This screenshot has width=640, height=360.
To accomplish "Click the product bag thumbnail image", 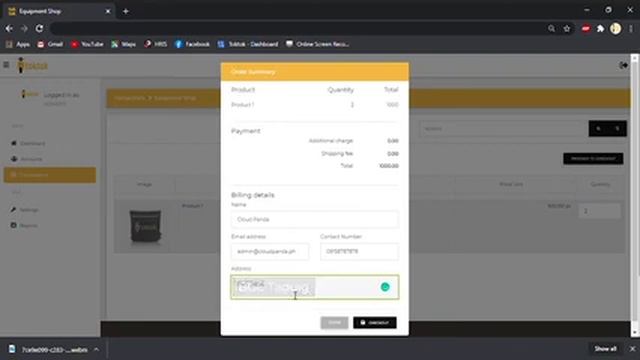I will click(x=145, y=227).
